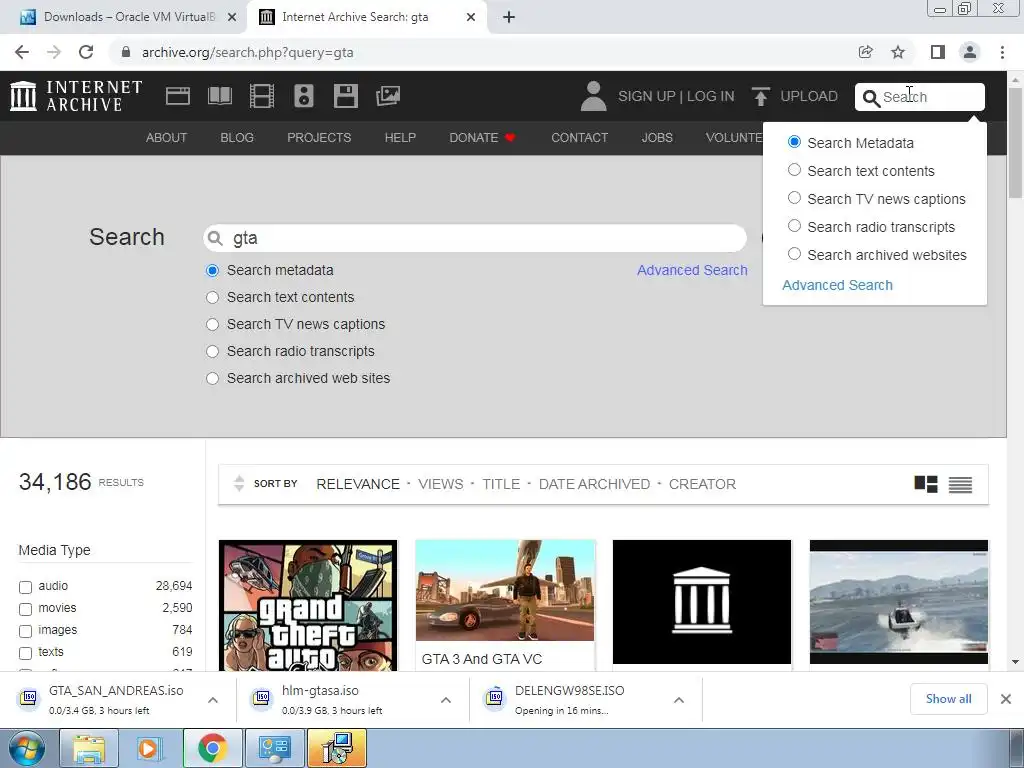The image size is (1024, 768).
Task: Open the Software floppy disk icon
Action: pos(345,96)
